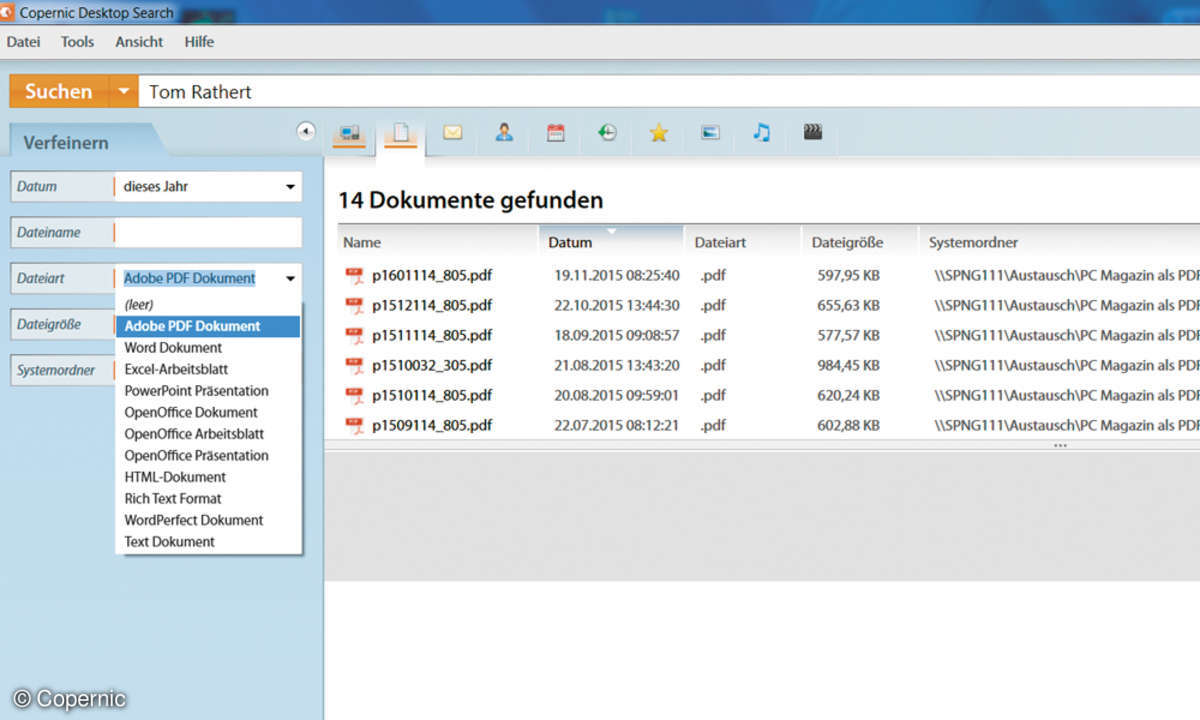Open the Tools menu
Image resolution: width=1200 pixels, height=720 pixels.
tap(77, 42)
